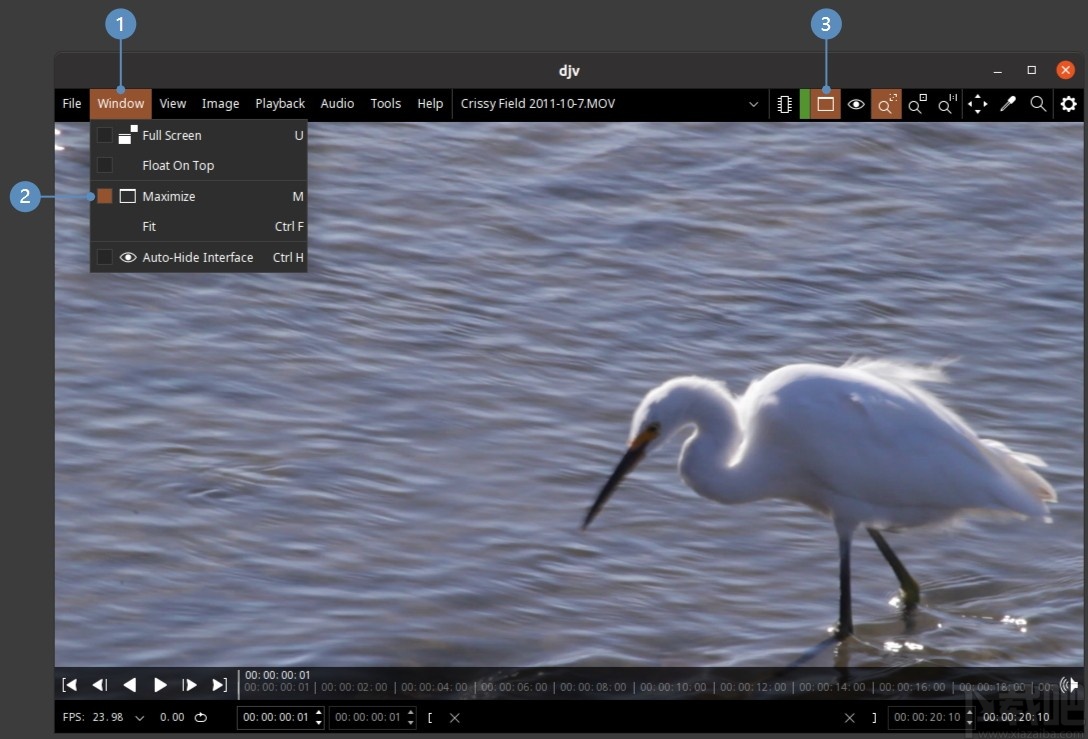Open the settings gear in toolbar
The width and height of the screenshot is (1088, 739).
click(x=1068, y=104)
